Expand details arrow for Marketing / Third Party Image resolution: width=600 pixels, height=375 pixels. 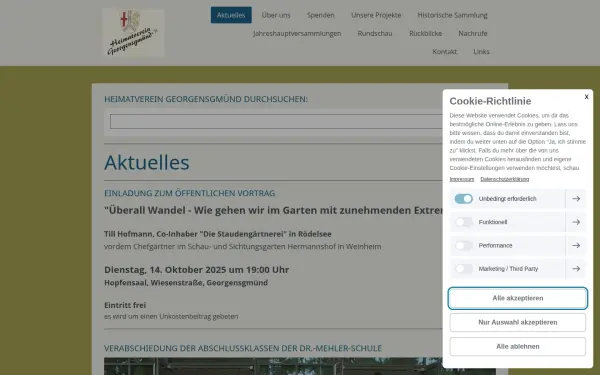[x=576, y=269]
